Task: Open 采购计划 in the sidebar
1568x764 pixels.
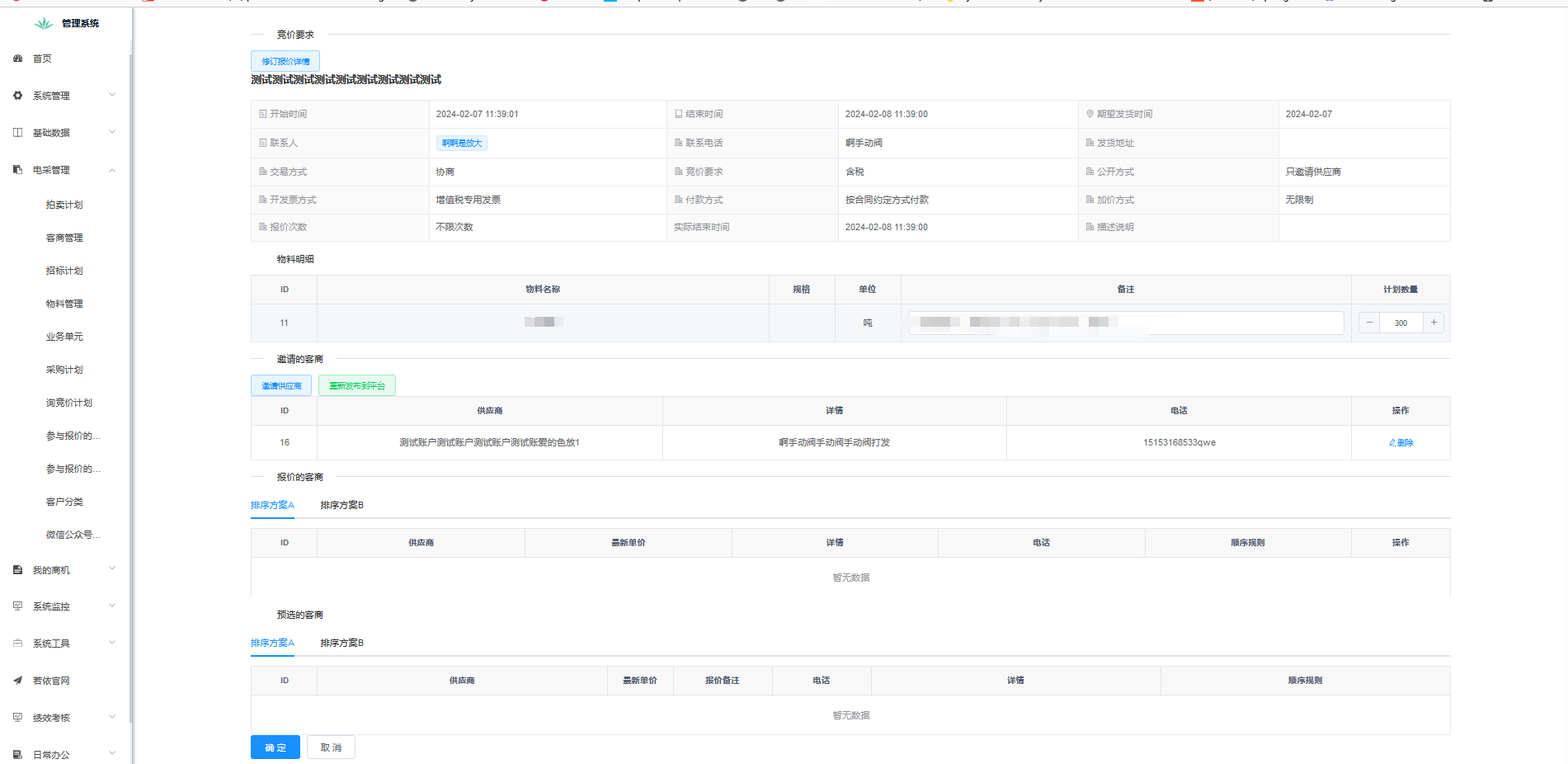Action: [64, 370]
